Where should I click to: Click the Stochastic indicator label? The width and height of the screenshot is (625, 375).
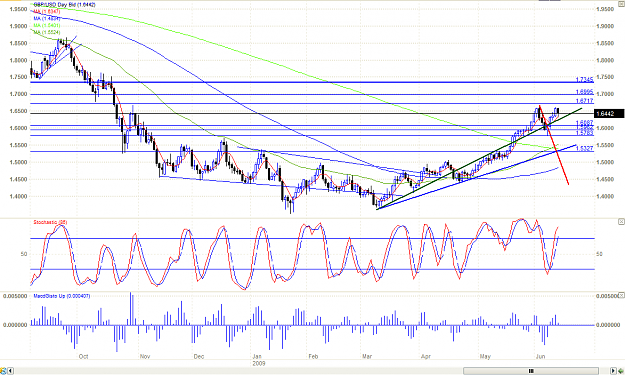point(50,222)
